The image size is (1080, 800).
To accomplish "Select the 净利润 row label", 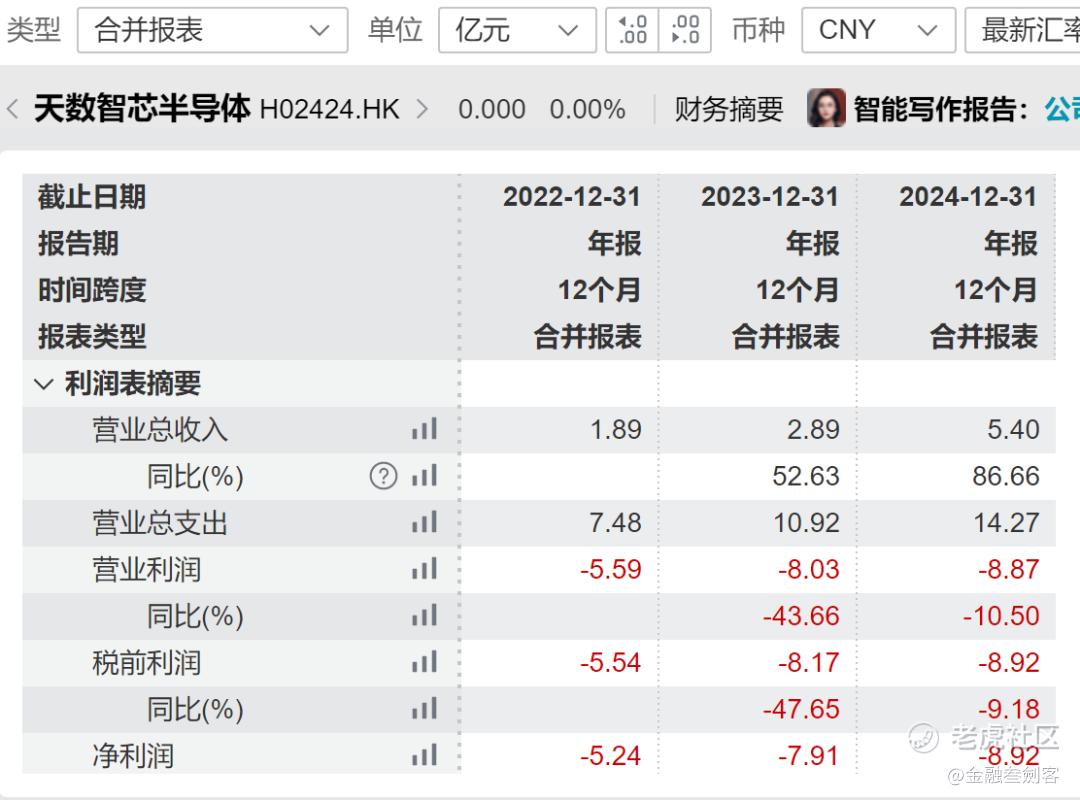I will [133, 756].
